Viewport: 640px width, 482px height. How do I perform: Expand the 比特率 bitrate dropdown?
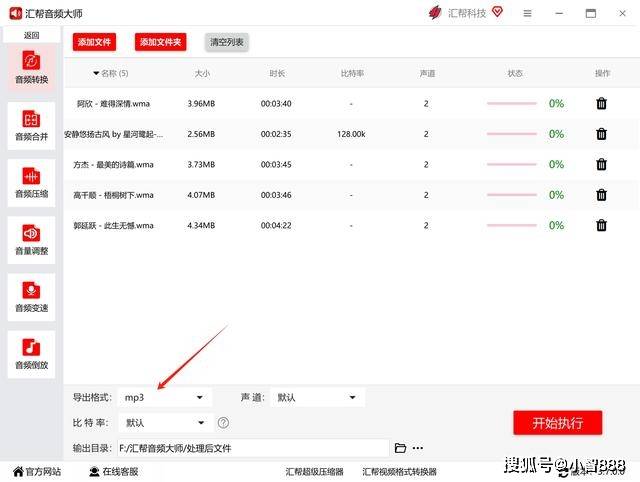coord(165,423)
